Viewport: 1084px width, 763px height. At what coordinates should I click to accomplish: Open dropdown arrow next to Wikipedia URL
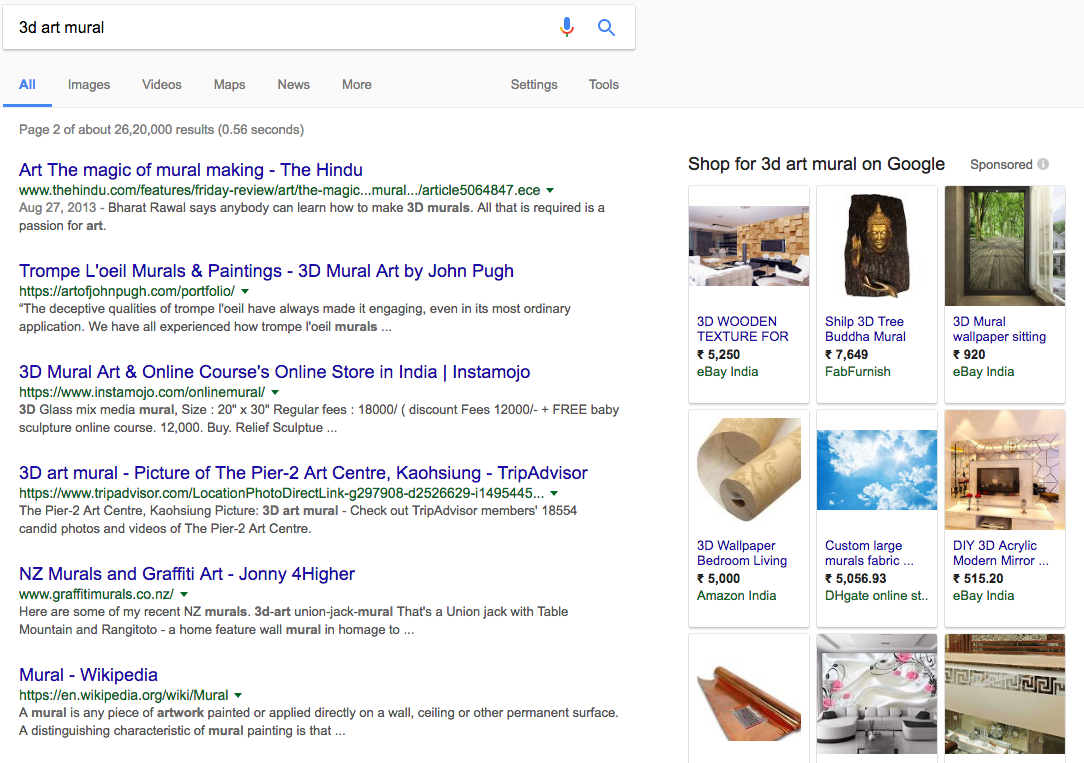[238, 695]
